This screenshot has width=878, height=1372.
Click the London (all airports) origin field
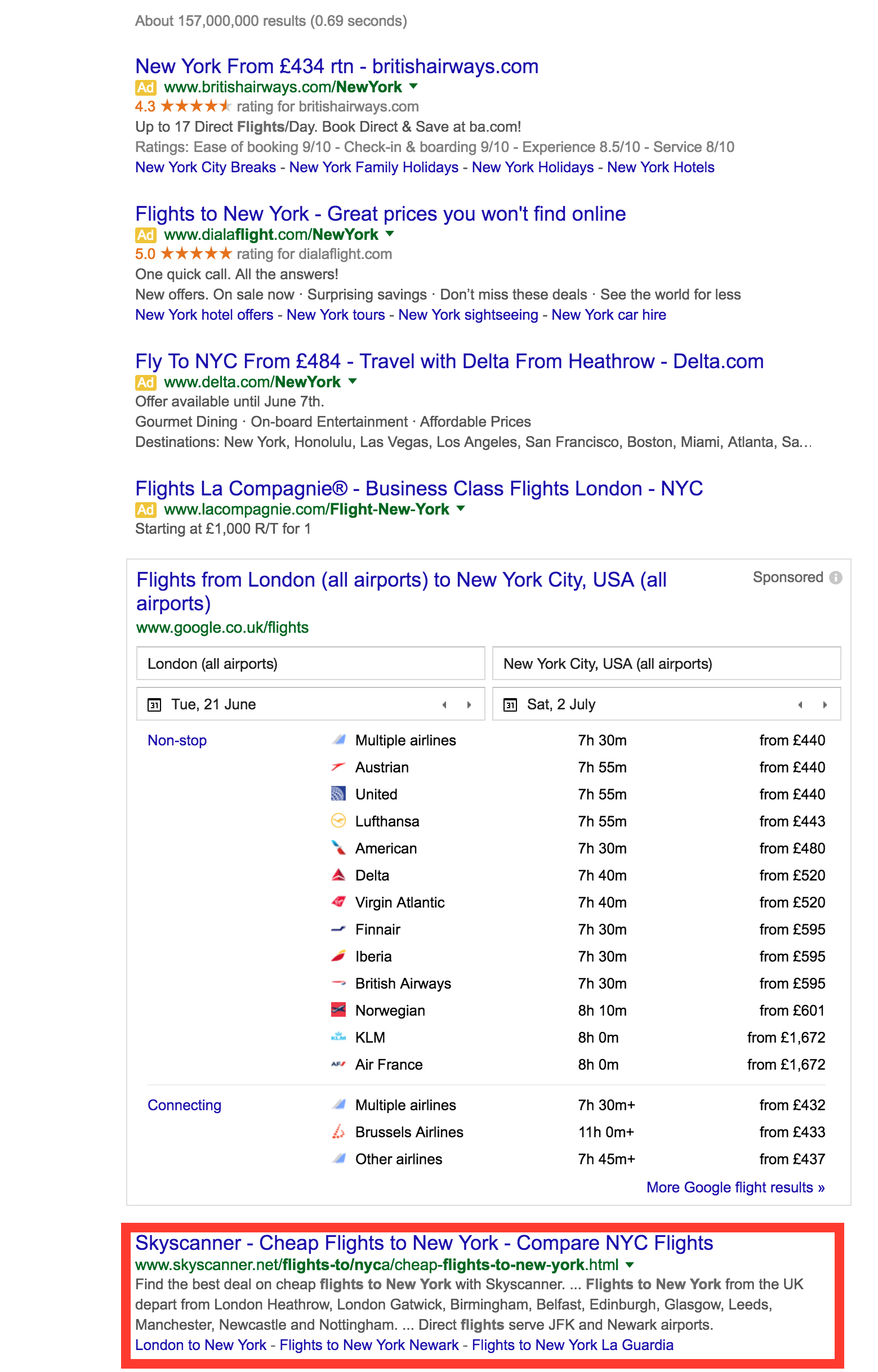coord(311,664)
